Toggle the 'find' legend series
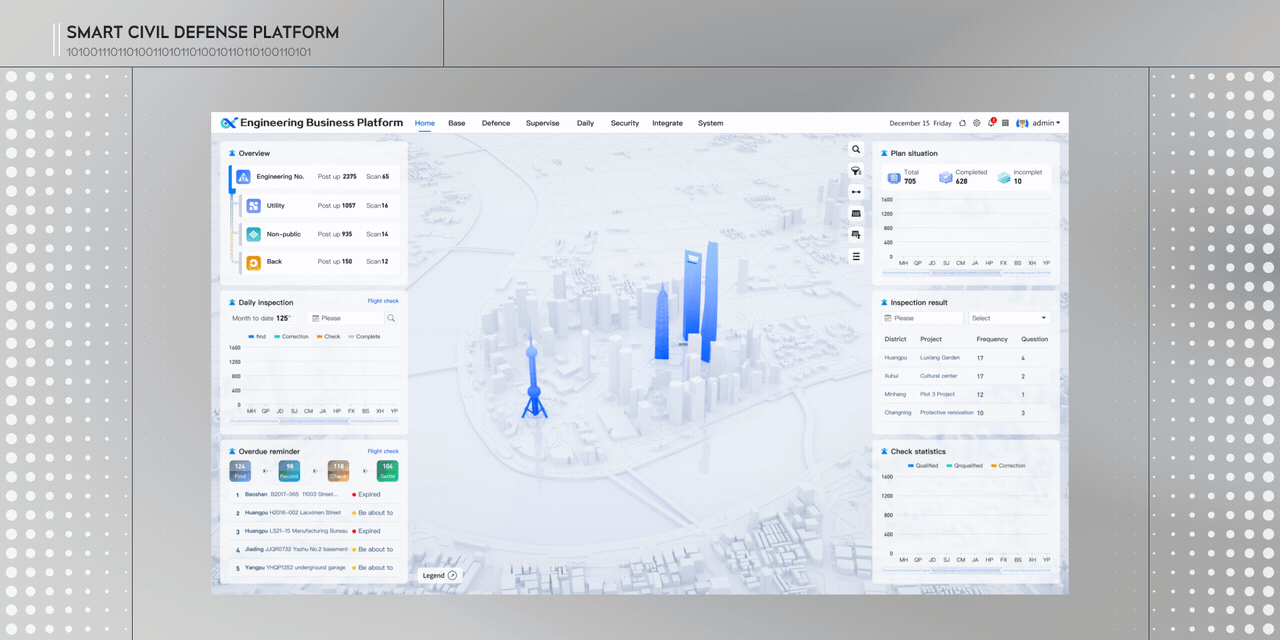 click(x=257, y=337)
